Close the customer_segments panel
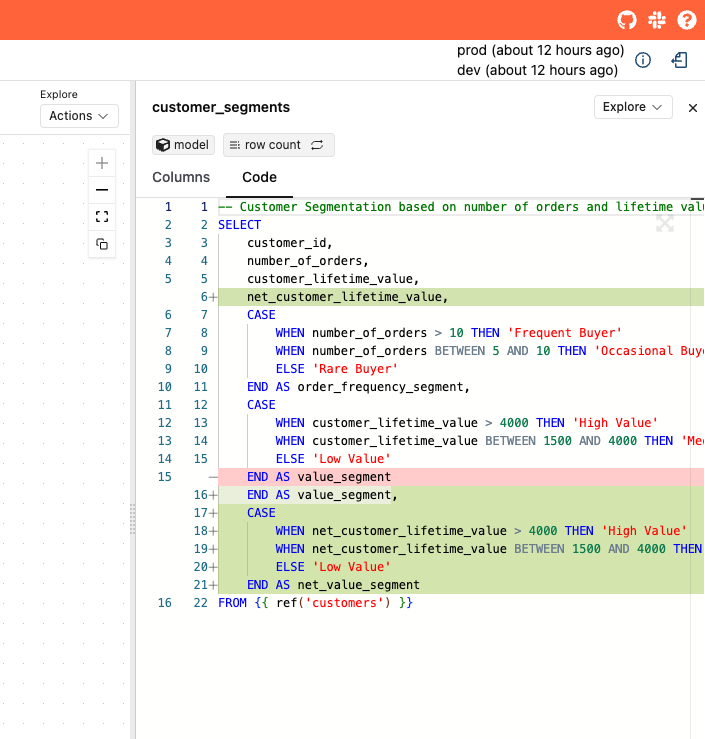Image resolution: width=705 pixels, height=739 pixels. [x=692, y=108]
